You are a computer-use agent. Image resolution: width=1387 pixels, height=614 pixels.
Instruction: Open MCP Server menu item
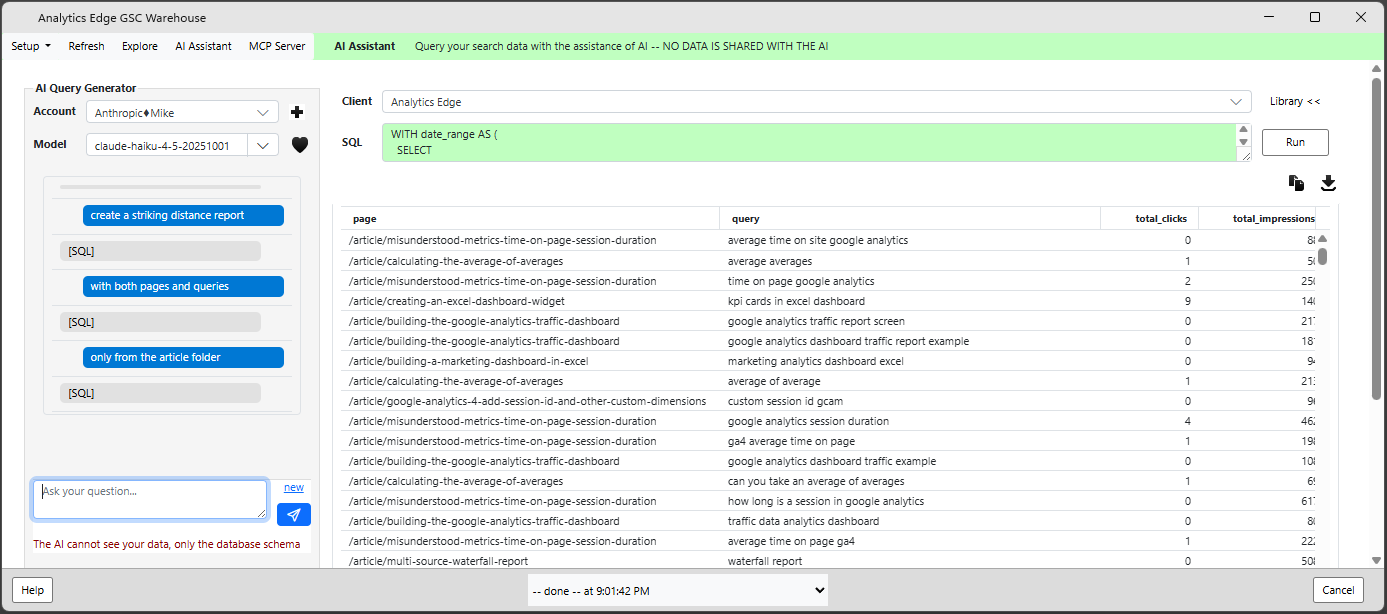pos(277,46)
